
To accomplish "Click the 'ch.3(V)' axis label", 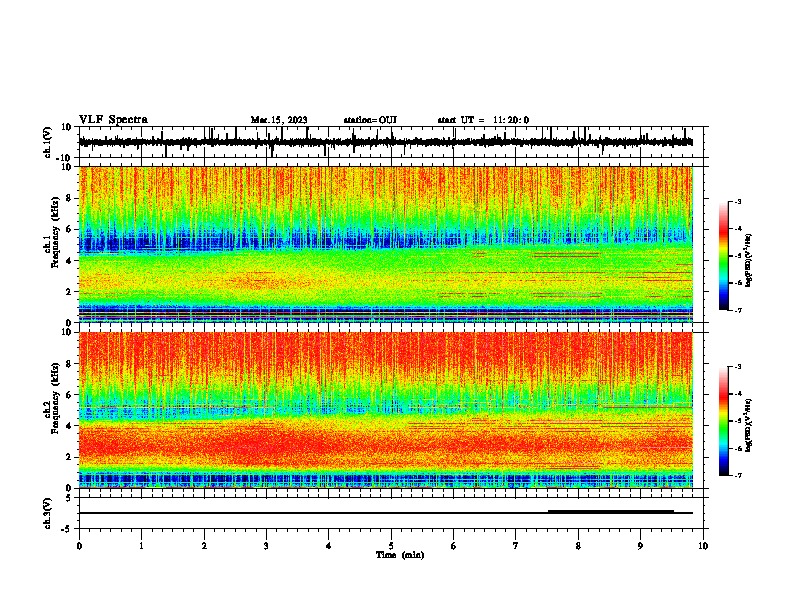I will click(x=48, y=514).
